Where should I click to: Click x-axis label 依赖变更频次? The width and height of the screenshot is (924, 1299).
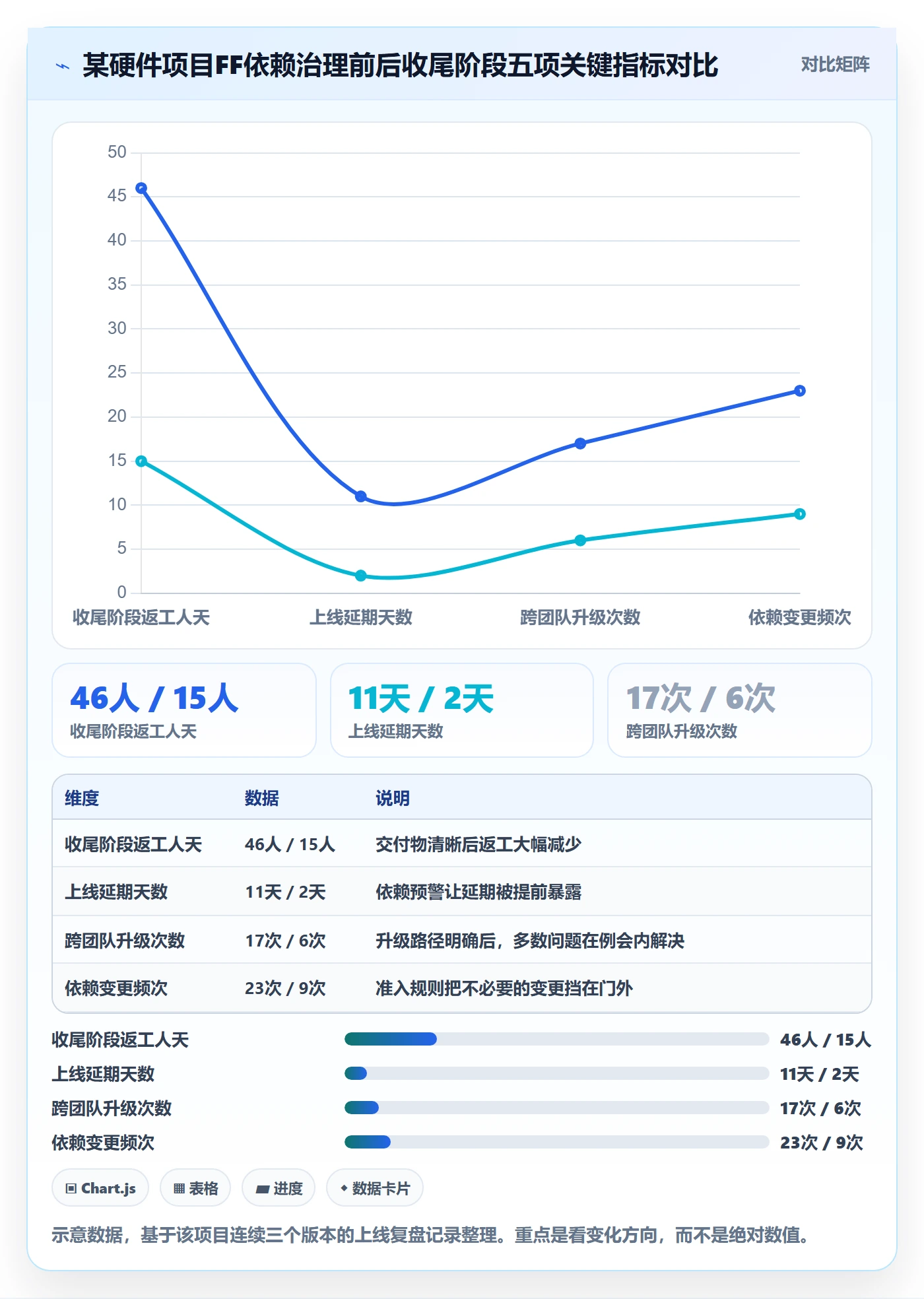click(800, 617)
